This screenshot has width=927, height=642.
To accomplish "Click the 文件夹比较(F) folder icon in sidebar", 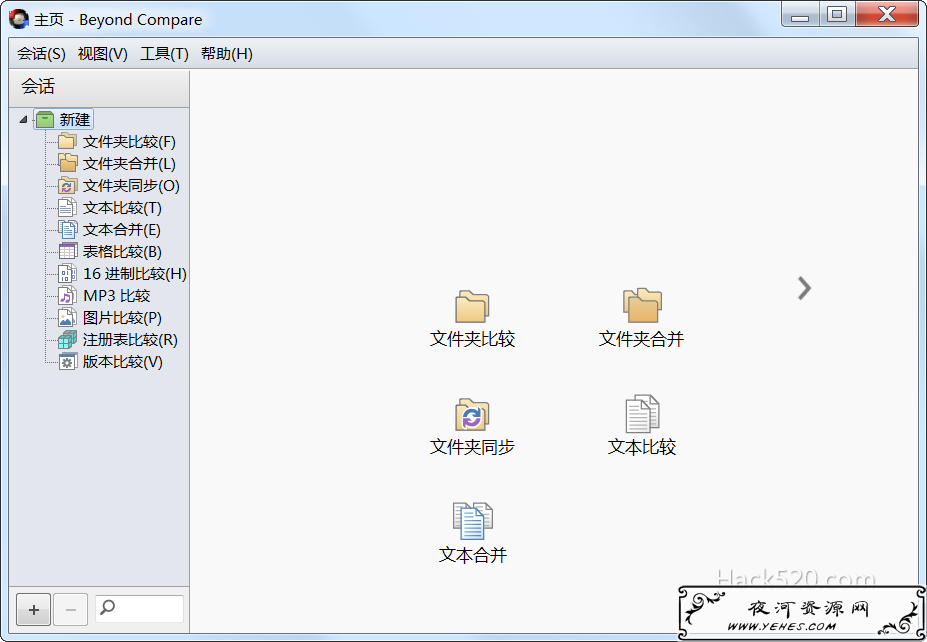I will coord(67,141).
